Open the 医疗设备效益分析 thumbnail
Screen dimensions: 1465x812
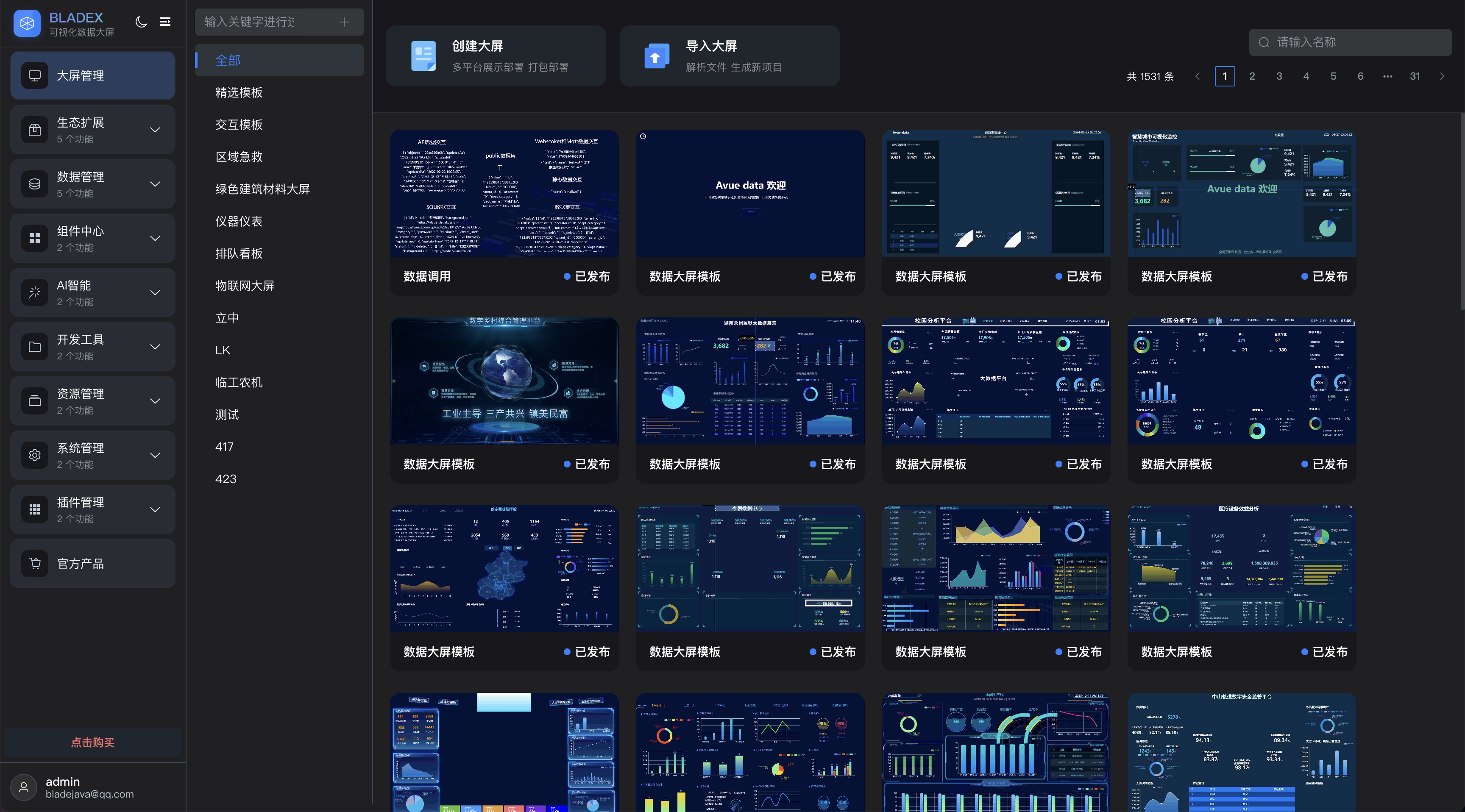click(1242, 569)
